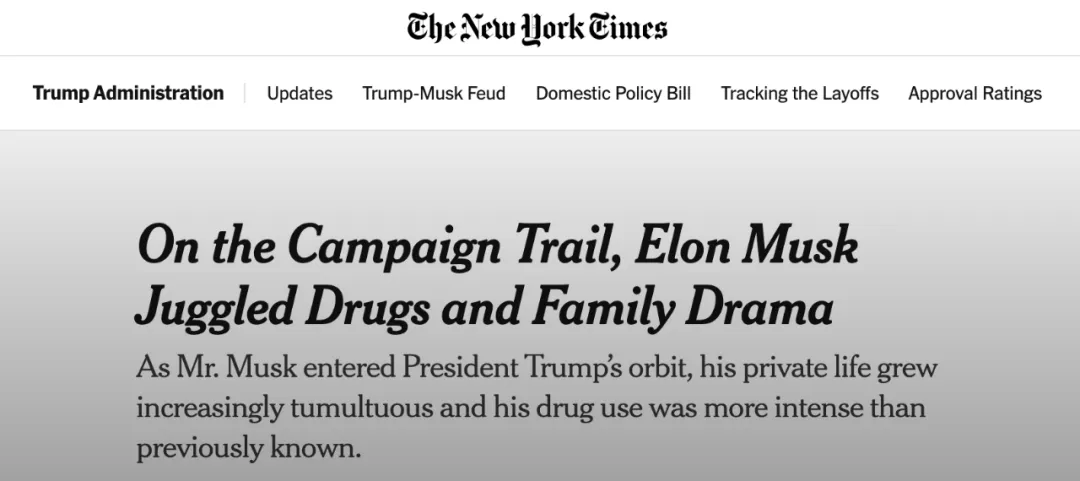Go to the Updates nav link

[300, 93]
